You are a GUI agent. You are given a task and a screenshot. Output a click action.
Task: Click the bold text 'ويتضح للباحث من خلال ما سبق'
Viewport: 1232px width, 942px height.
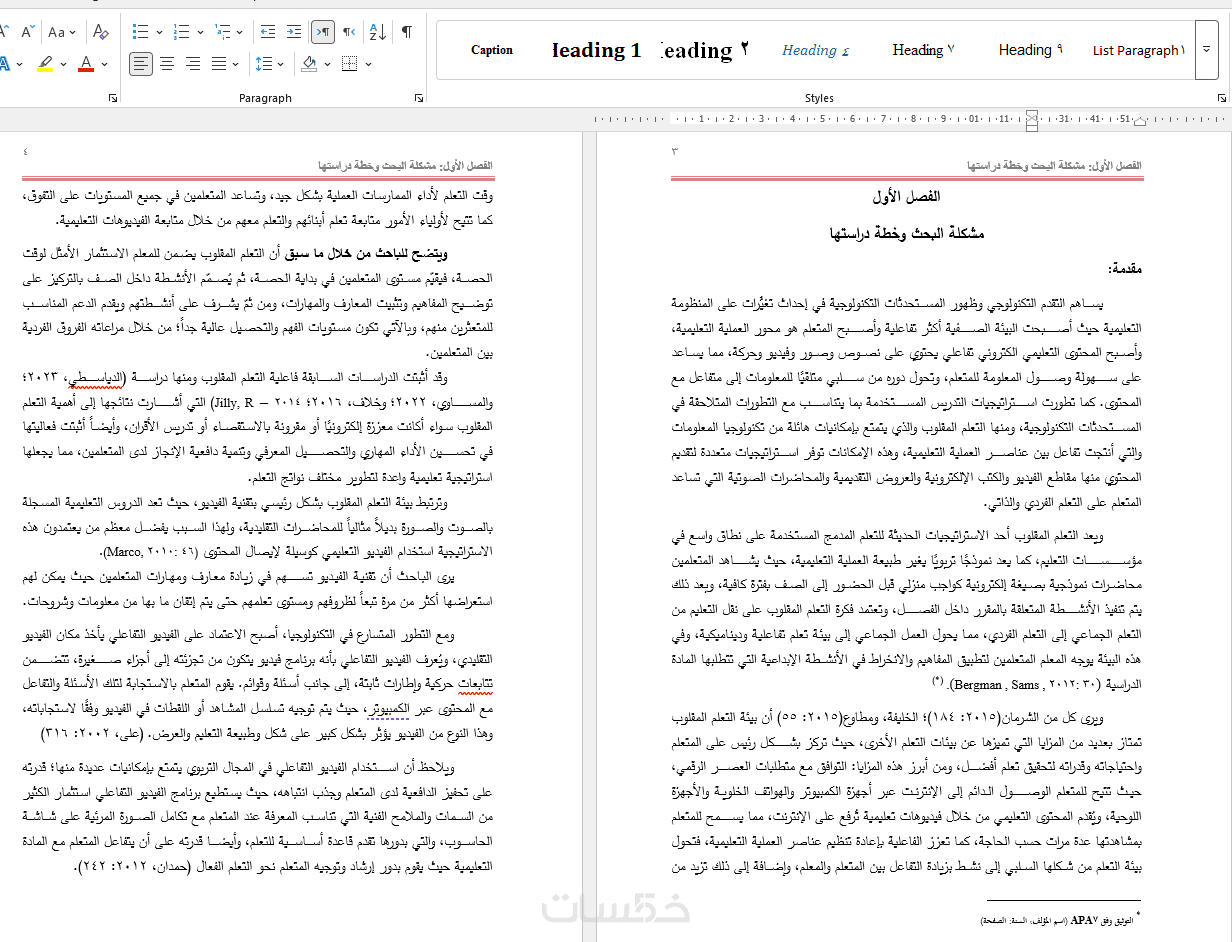coord(366,254)
